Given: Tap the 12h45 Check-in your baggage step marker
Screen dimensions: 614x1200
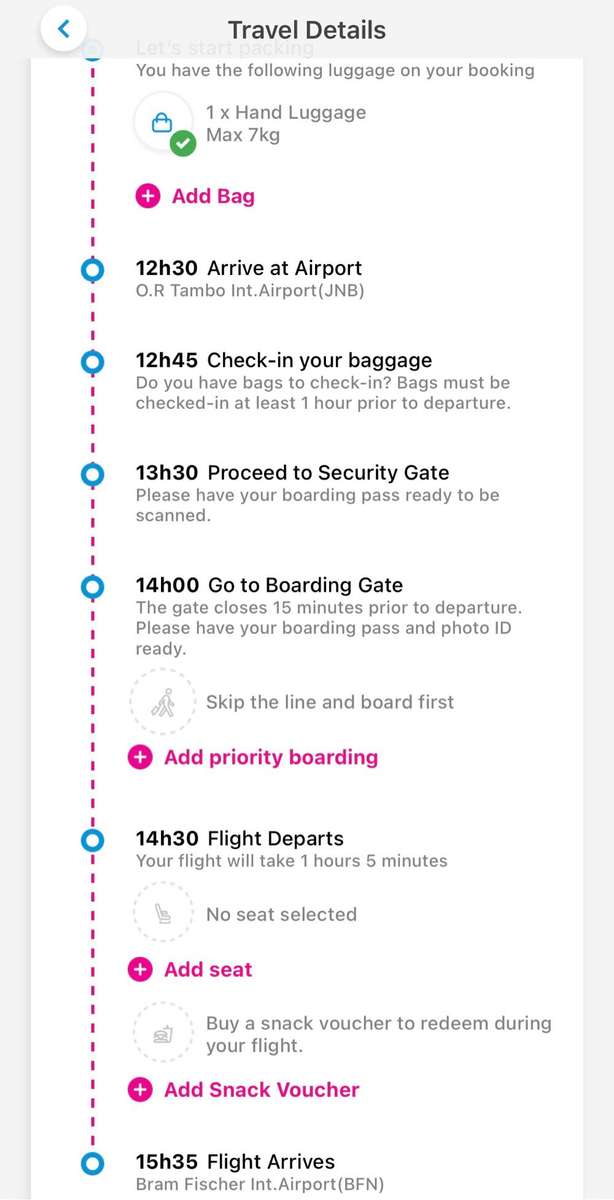Looking at the screenshot, I should click(x=92, y=363).
